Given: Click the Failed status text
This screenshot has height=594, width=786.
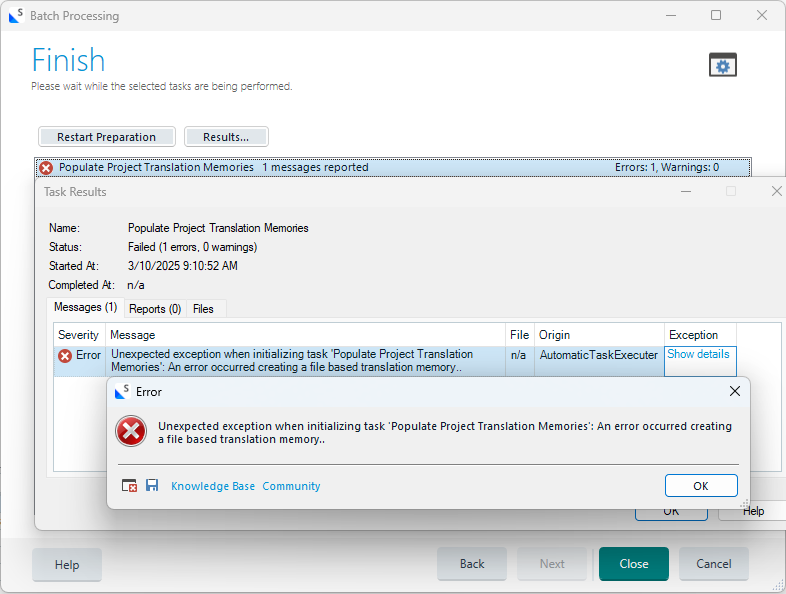Looking at the screenshot, I should tap(192, 247).
